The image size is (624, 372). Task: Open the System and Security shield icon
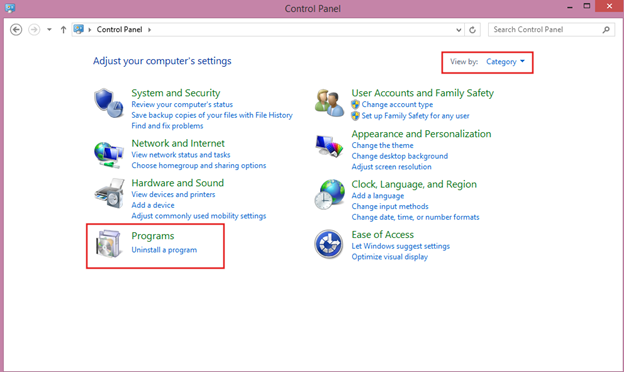[109, 103]
